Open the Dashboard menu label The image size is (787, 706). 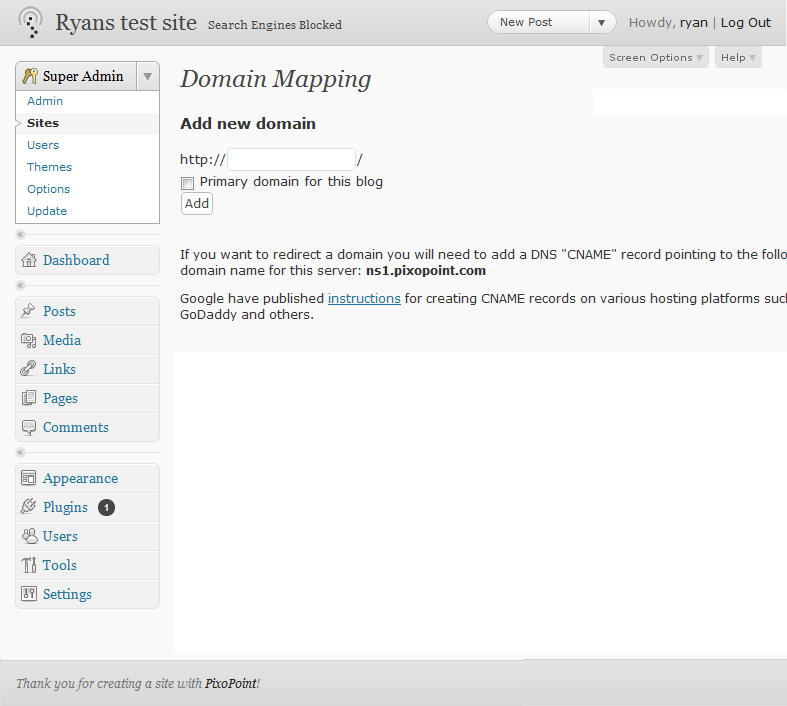[76, 260]
